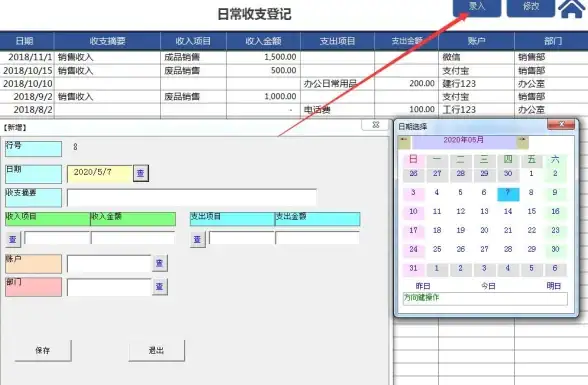Click the 办公日常用品 expense item cell
Screen dimensions: 588x385
[337, 84]
